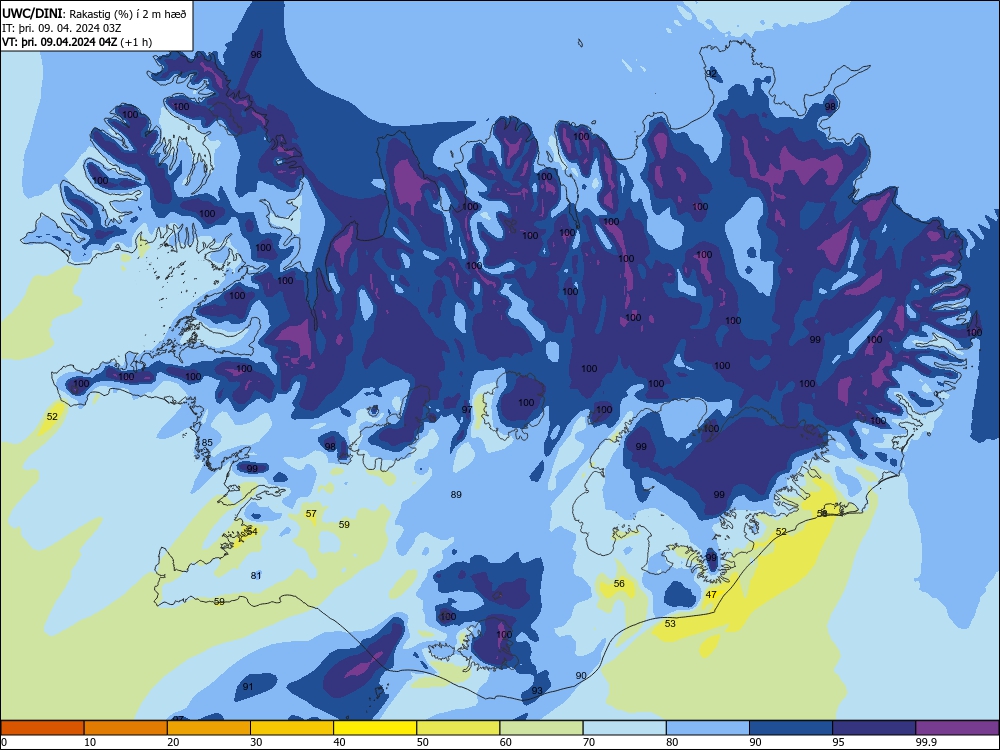Viewport: 1000px width, 750px height.
Task: Click the title text 'UWC/DINI: Rakastig (%) í 2 m hæð'
Action: coord(94,13)
